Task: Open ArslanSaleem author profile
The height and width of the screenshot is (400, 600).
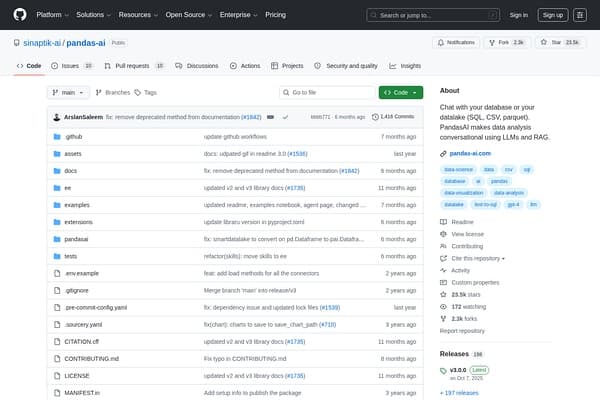Action: click(83, 117)
